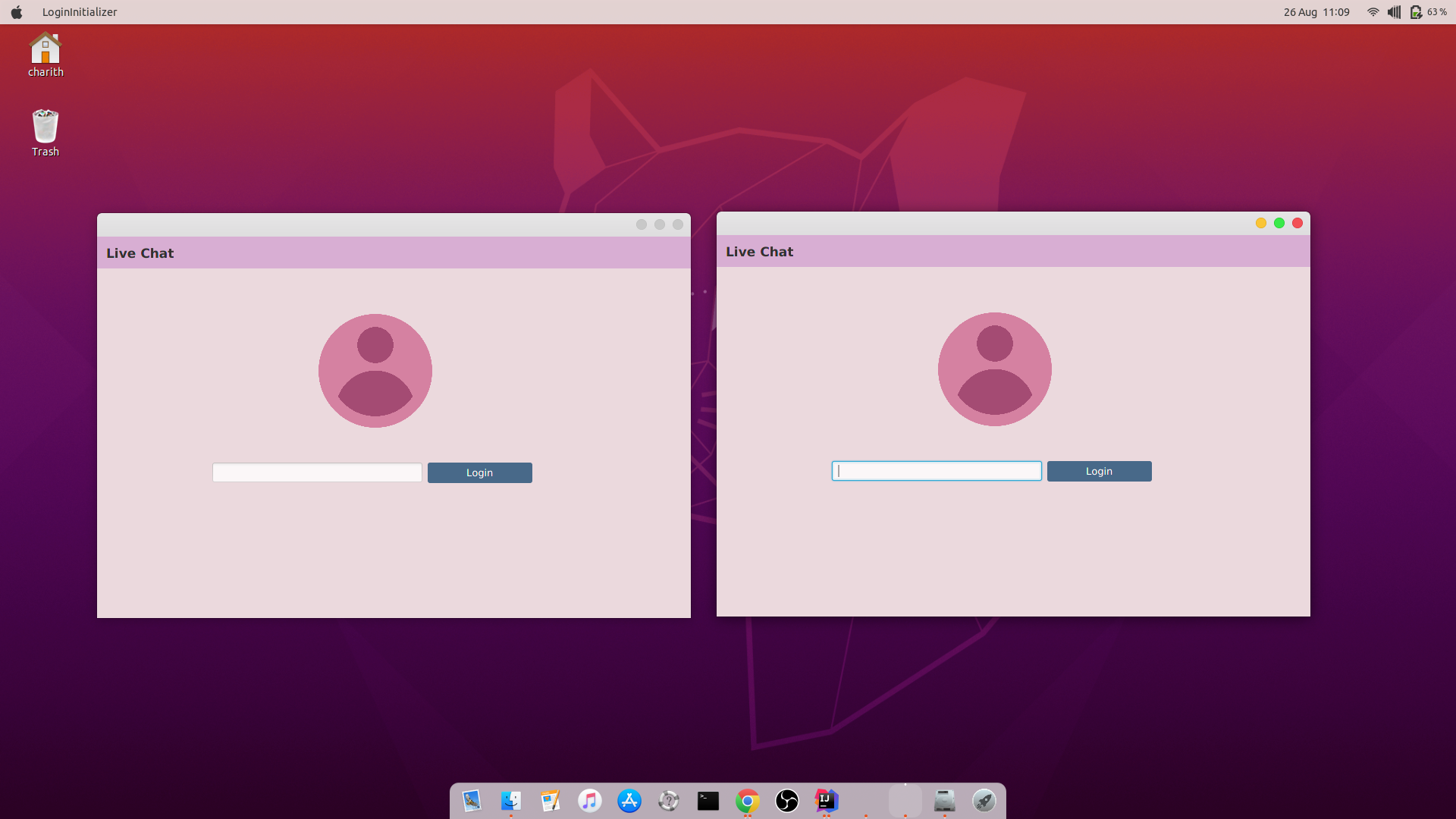Open the Wi-Fi status icon

point(1373,12)
